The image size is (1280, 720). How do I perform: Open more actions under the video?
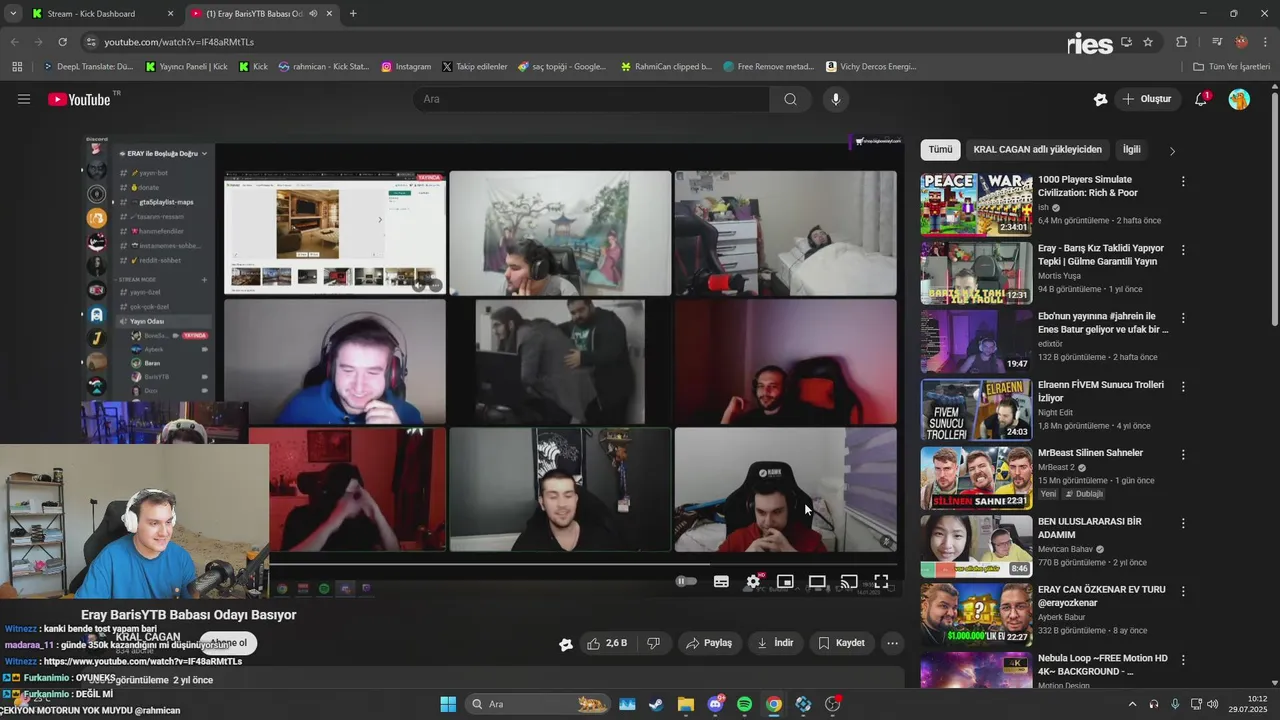893,643
